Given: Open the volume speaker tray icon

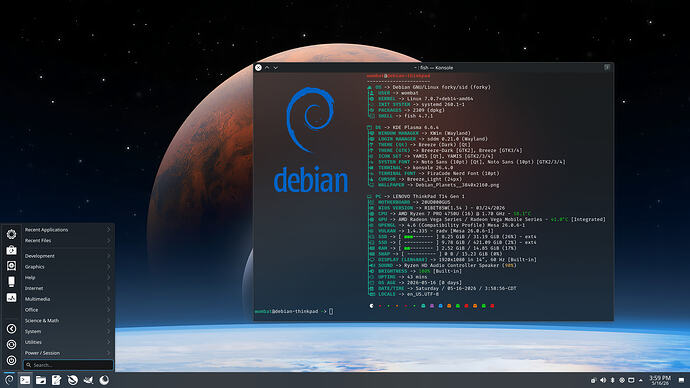Looking at the screenshot, I should pos(603,380).
